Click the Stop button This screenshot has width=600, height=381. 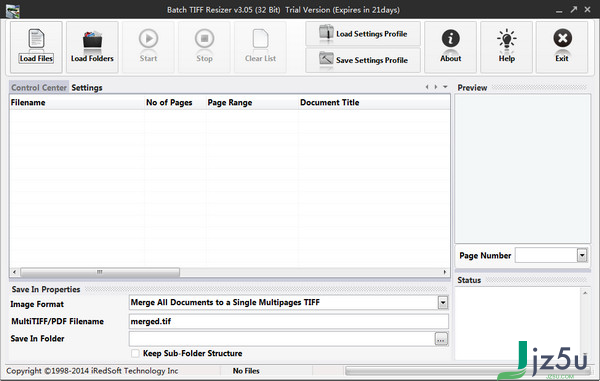click(204, 47)
